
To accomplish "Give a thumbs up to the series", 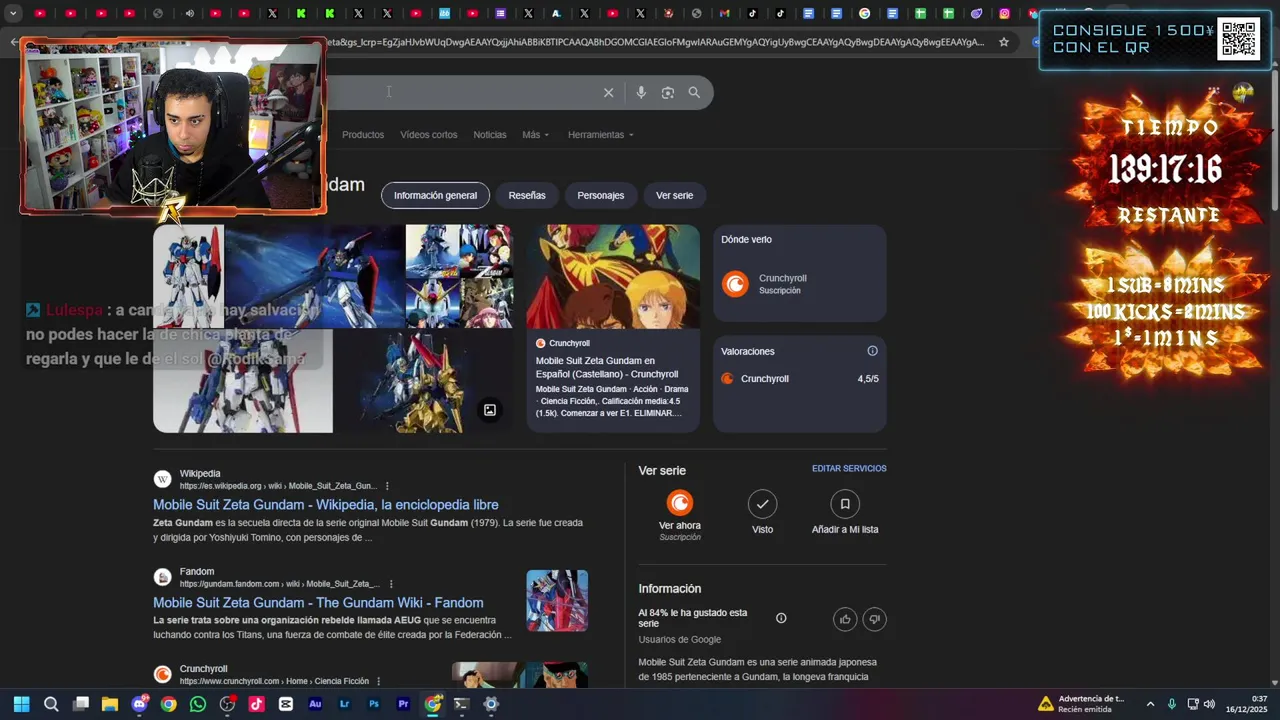I will pyautogui.click(x=845, y=619).
